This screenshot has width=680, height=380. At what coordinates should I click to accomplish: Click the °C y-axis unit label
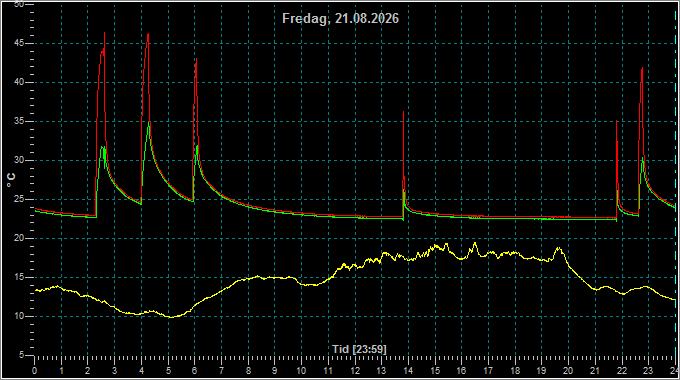tap(11, 180)
